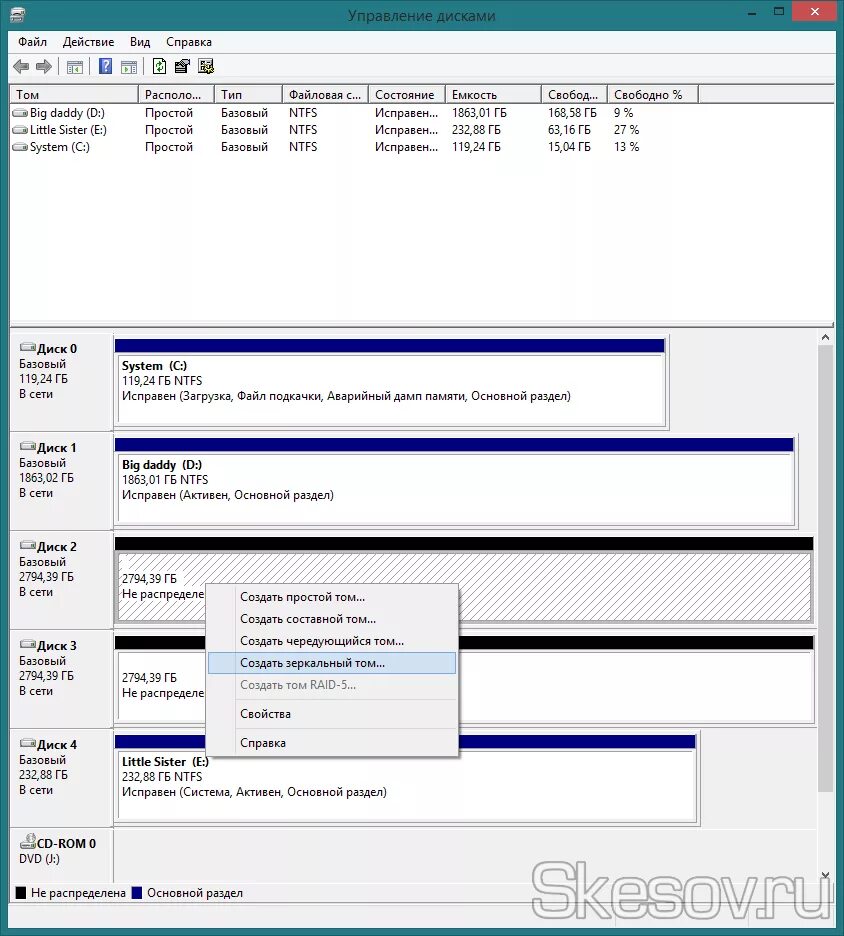The width and height of the screenshot is (844, 936).
Task: Open the Действие menu
Action: (x=89, y=42)
